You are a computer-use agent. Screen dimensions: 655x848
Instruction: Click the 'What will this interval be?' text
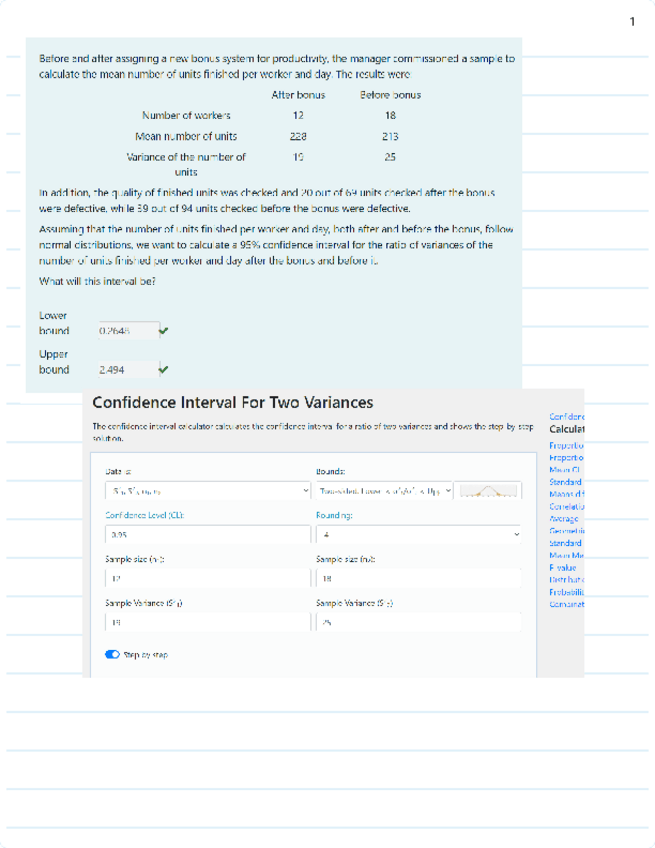click(97, 281)
